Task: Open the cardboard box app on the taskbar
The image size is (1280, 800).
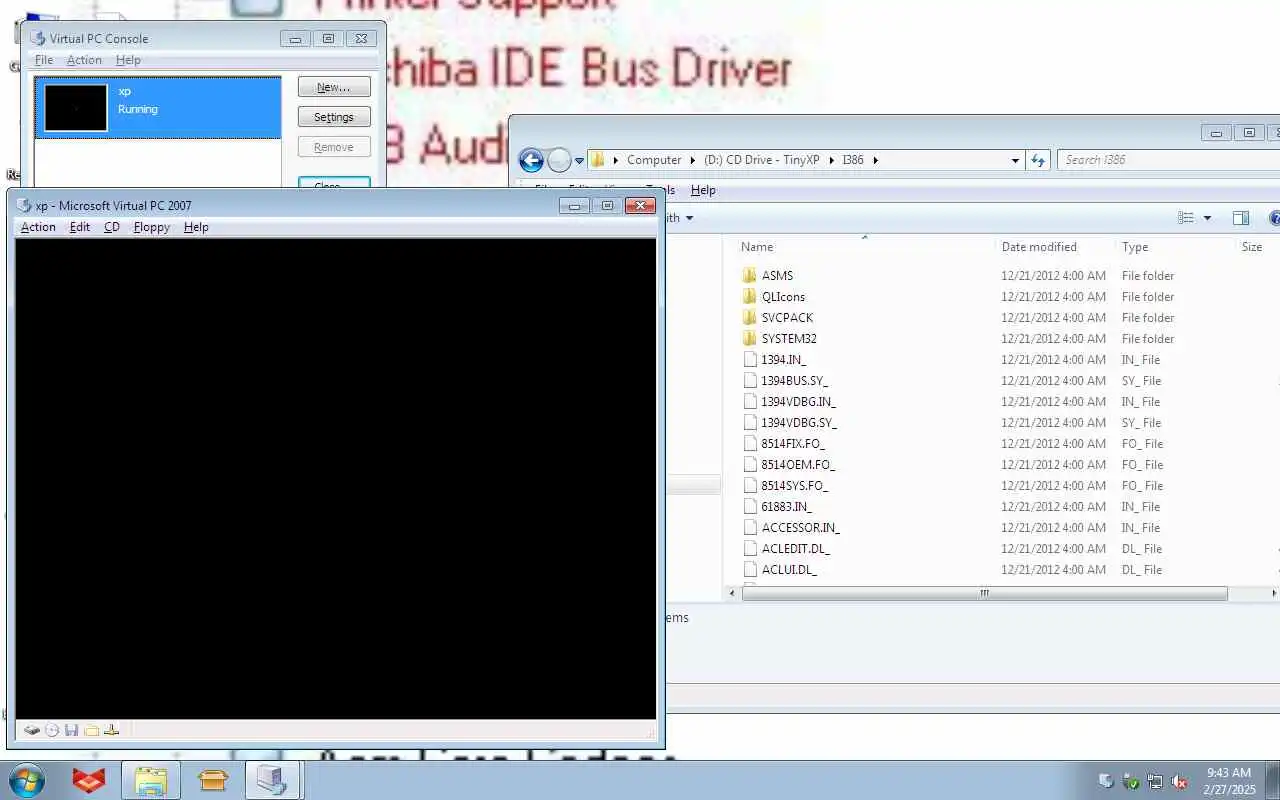Action: click(213, 780)
